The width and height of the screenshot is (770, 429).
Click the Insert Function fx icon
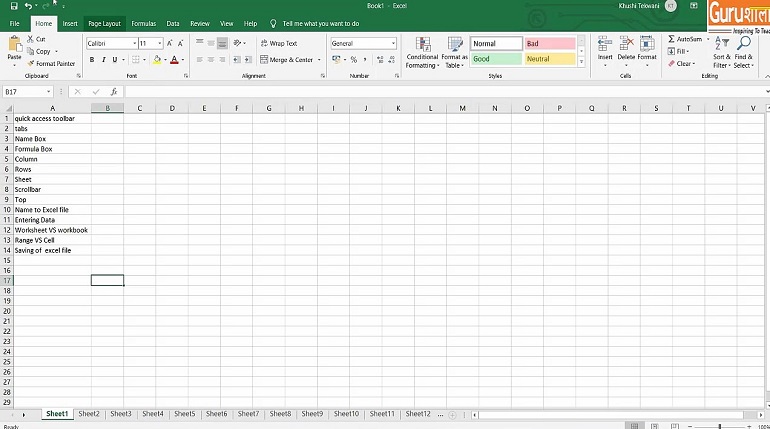pyautogui.click(x=113, y=92)
